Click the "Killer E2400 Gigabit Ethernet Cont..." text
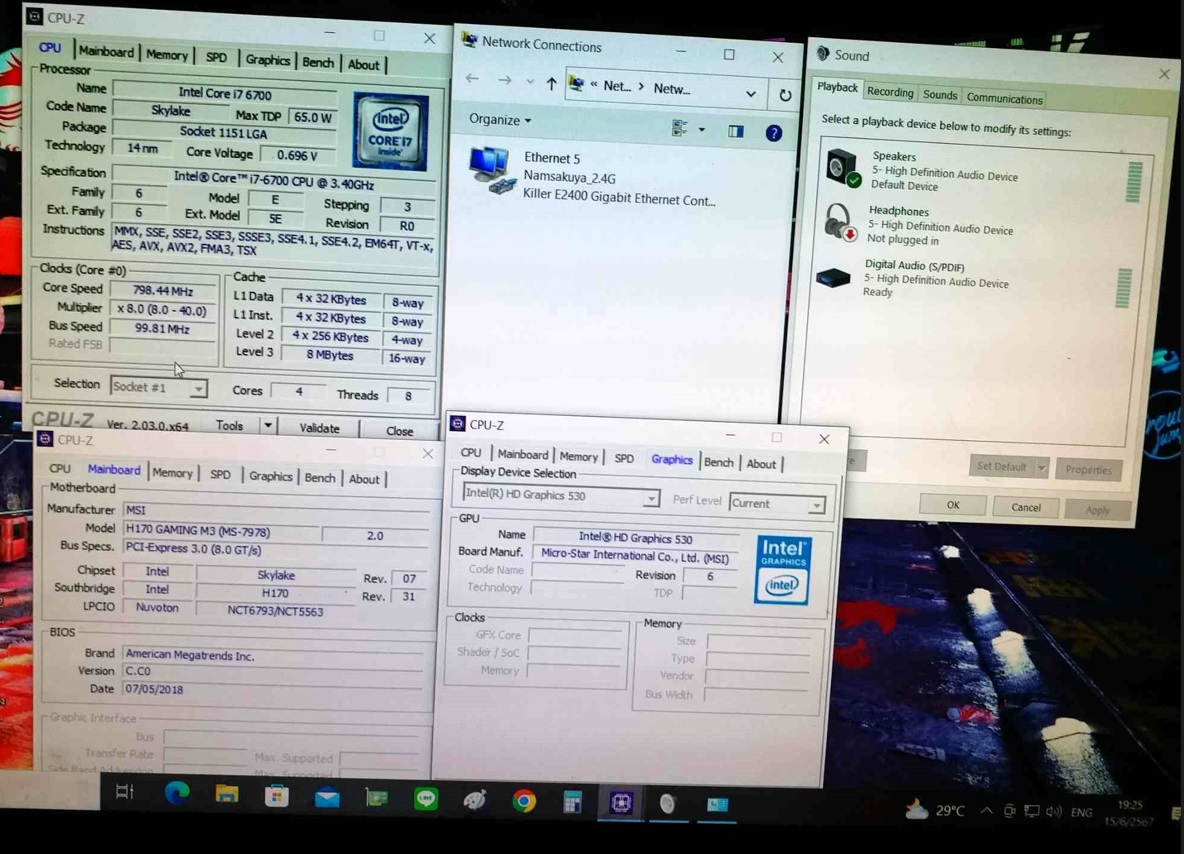Screen dimensions: 1184x854 (x=619, y=199)
